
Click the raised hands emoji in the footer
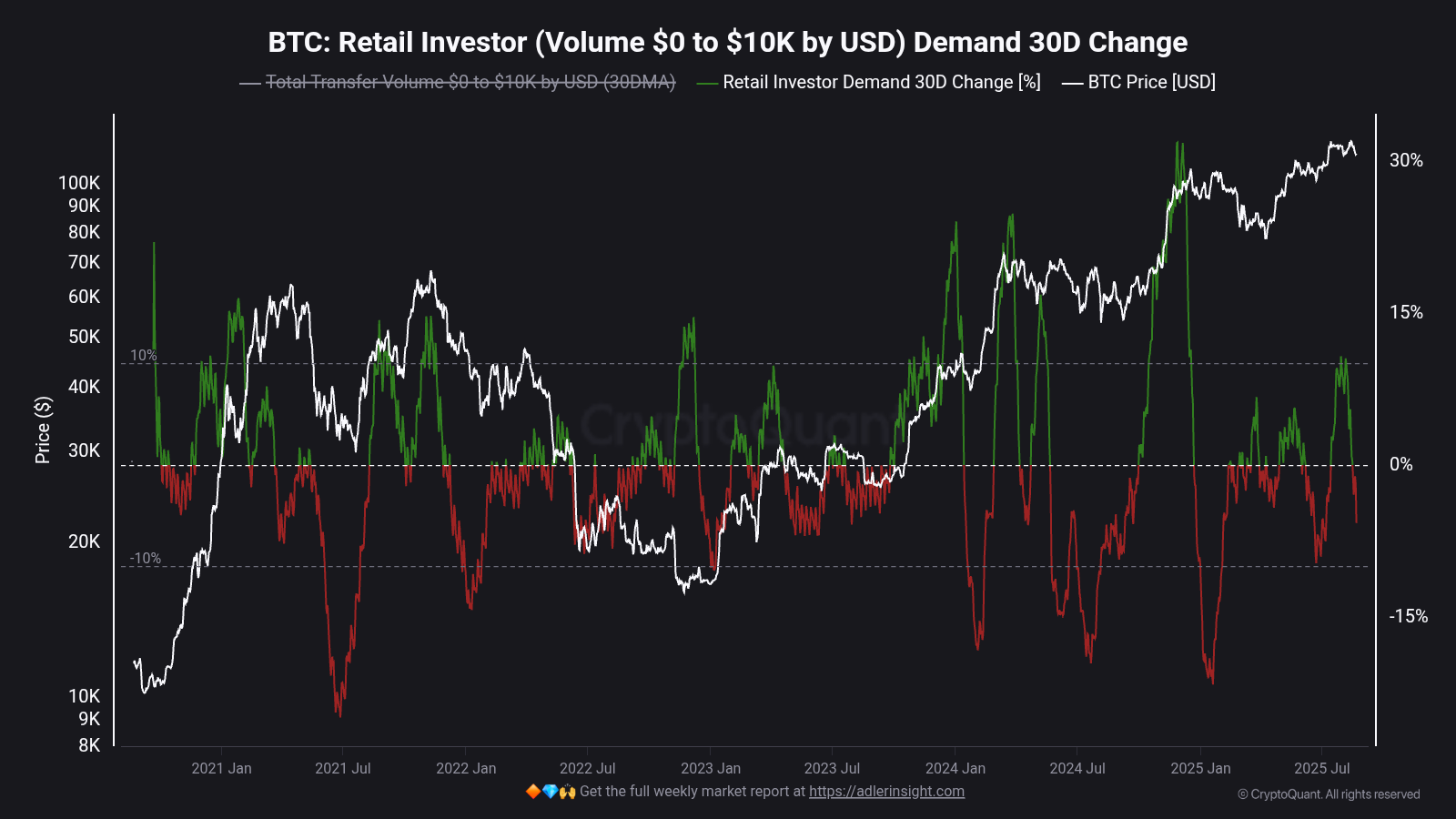pyautogui.click(x=569, y=792)
